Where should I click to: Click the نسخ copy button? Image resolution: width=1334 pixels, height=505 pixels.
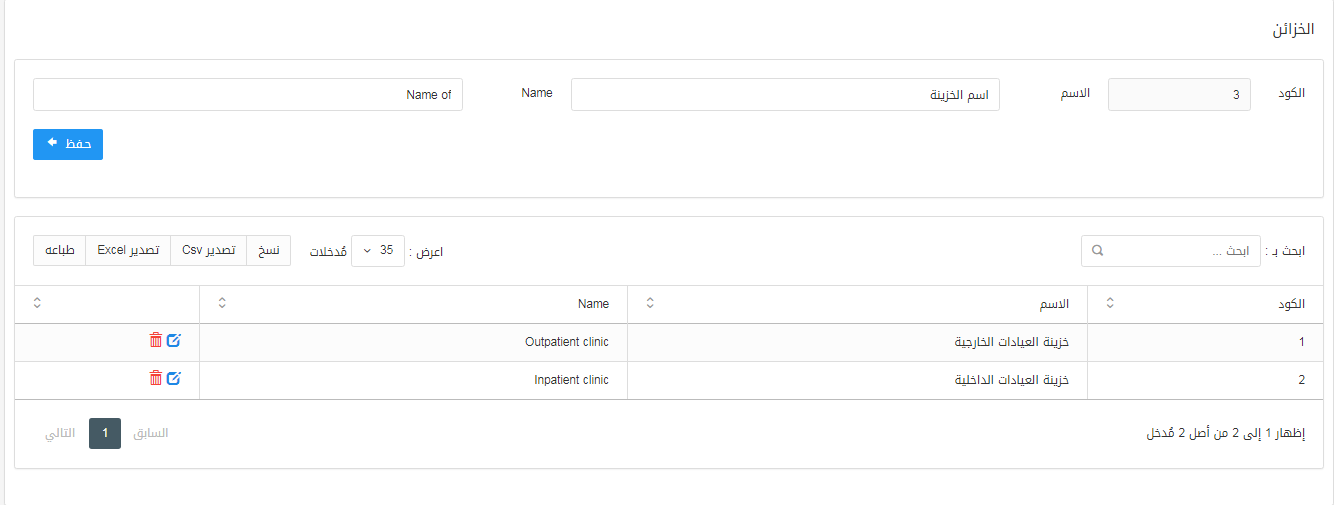point(268,250)
